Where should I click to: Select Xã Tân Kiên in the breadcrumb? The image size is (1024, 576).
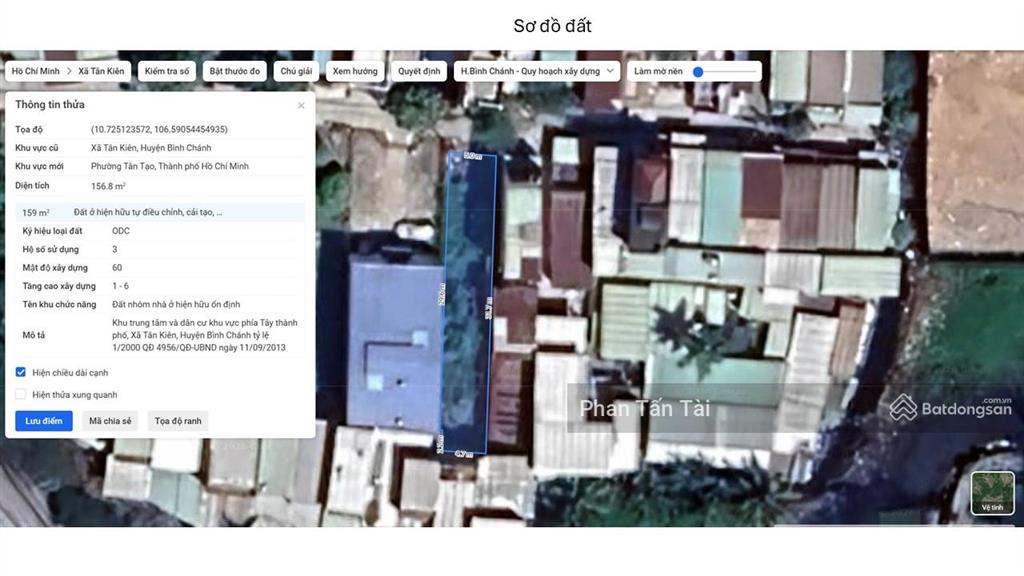(x=101, y=72)
